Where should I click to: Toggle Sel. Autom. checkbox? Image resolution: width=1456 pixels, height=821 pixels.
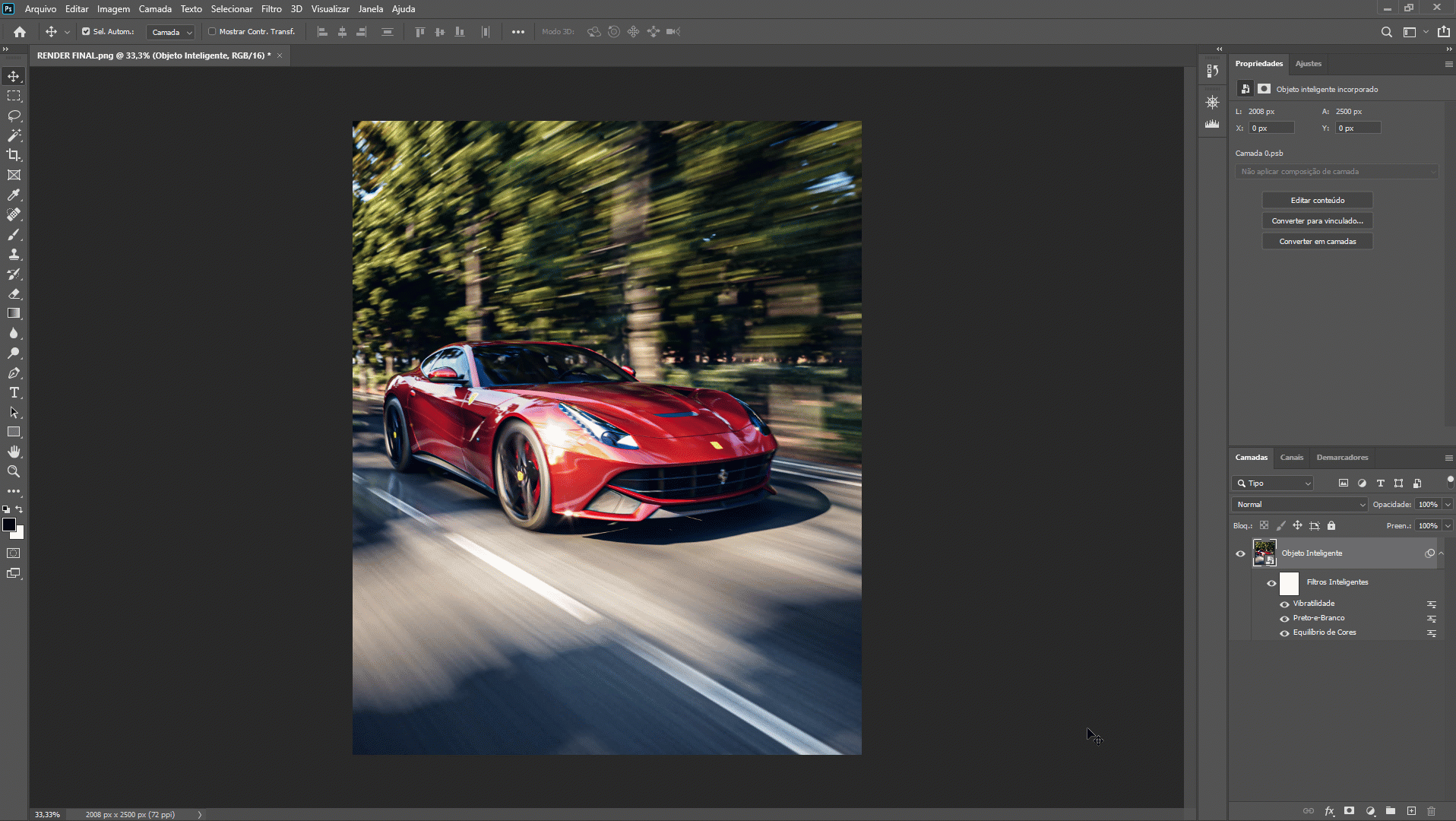[x=86, y=32]
